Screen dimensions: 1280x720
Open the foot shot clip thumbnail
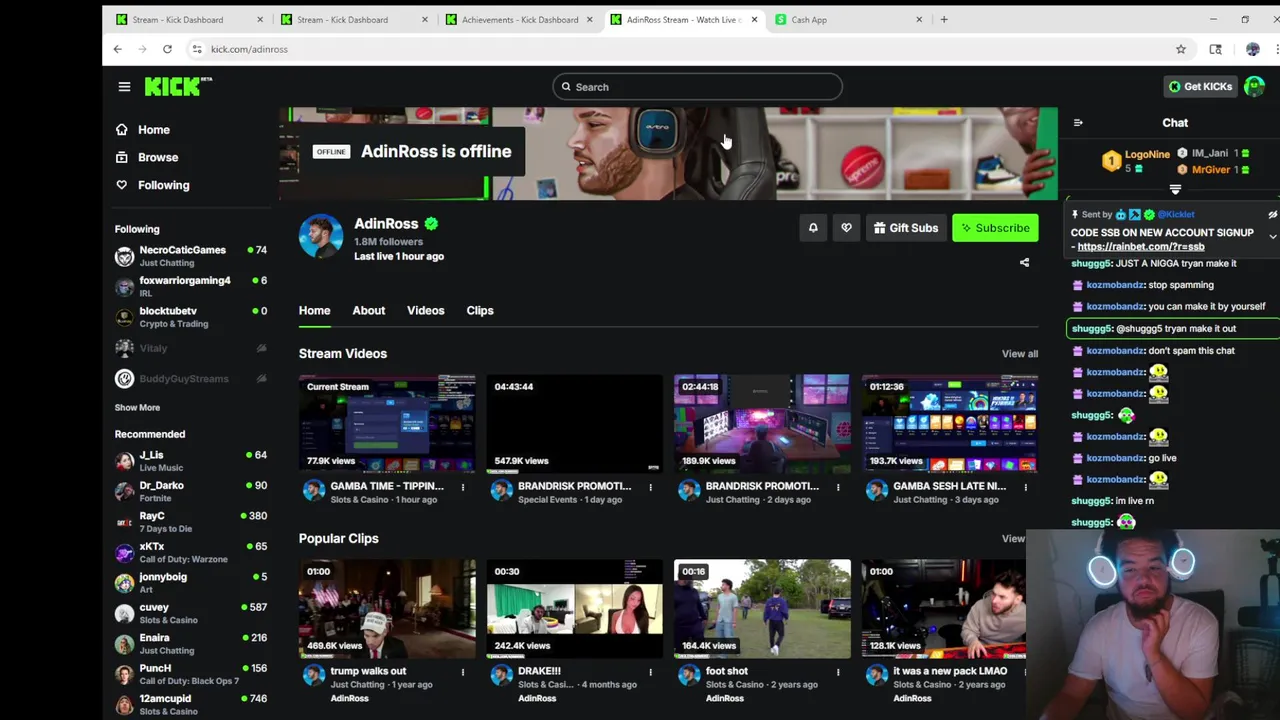point(762,608)
